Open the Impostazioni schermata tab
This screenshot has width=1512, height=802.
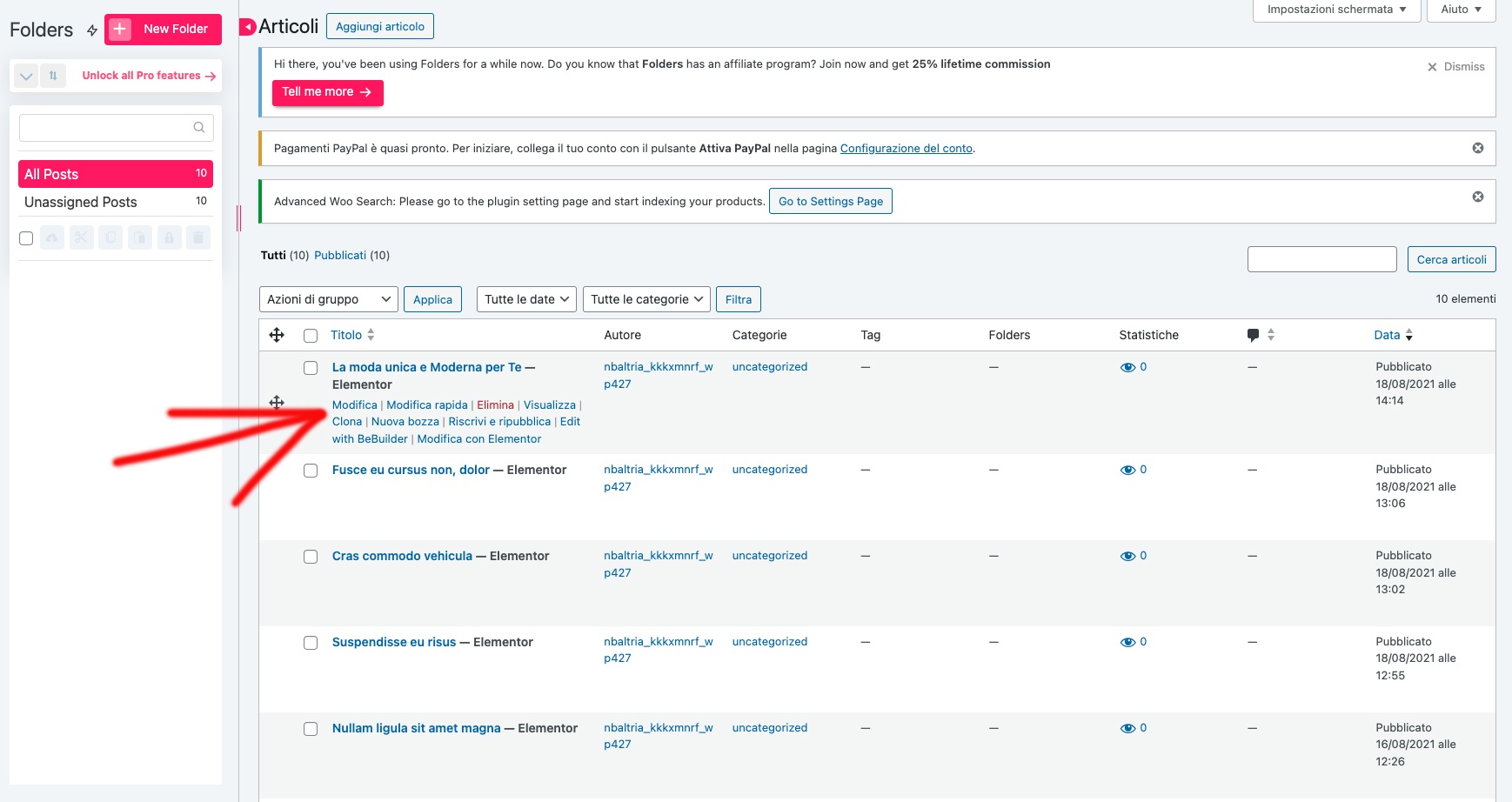tap(1335, 10)
